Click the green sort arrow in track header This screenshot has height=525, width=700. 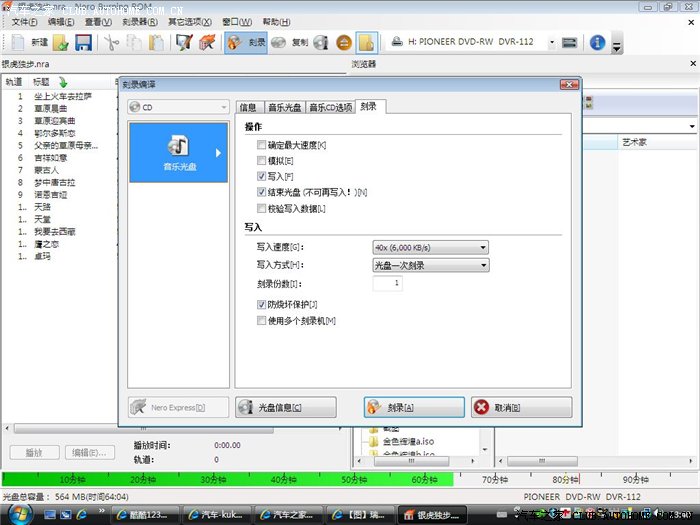point(63,82)
